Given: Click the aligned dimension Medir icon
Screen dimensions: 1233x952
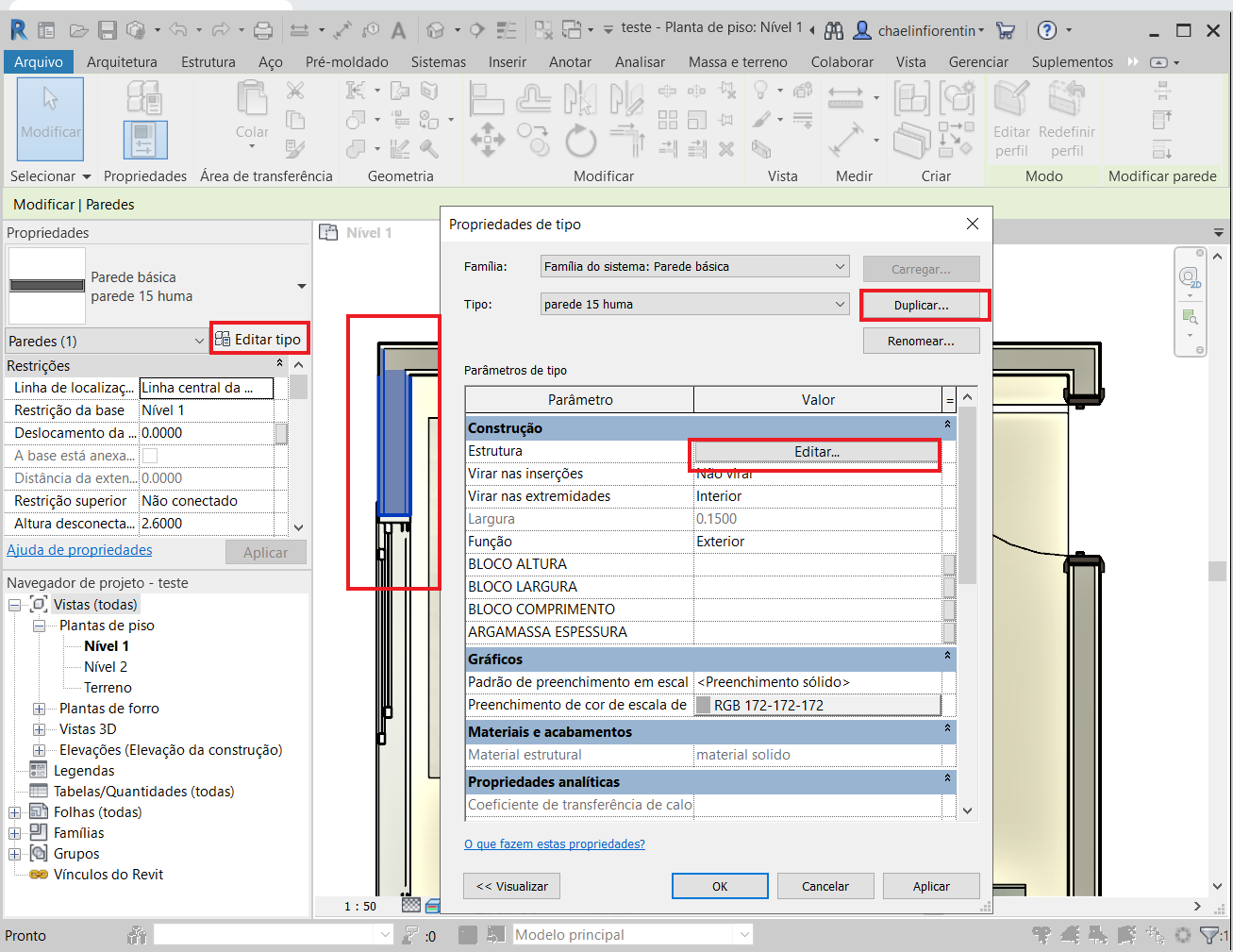Looking at the screenshot, I should coord(845,96).
